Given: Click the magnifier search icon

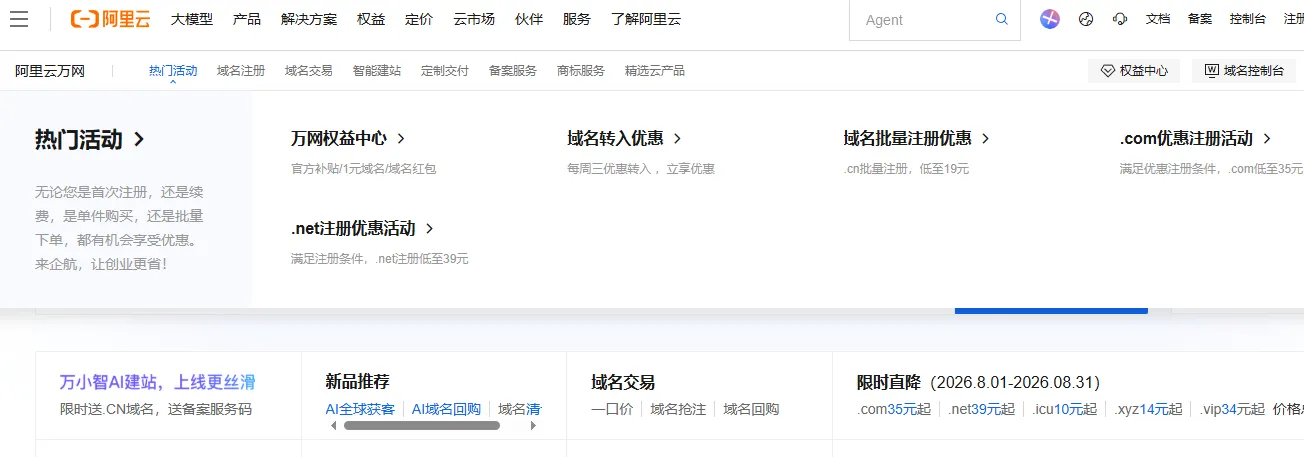Looking at the screenshot, I should coord(1002,19).
